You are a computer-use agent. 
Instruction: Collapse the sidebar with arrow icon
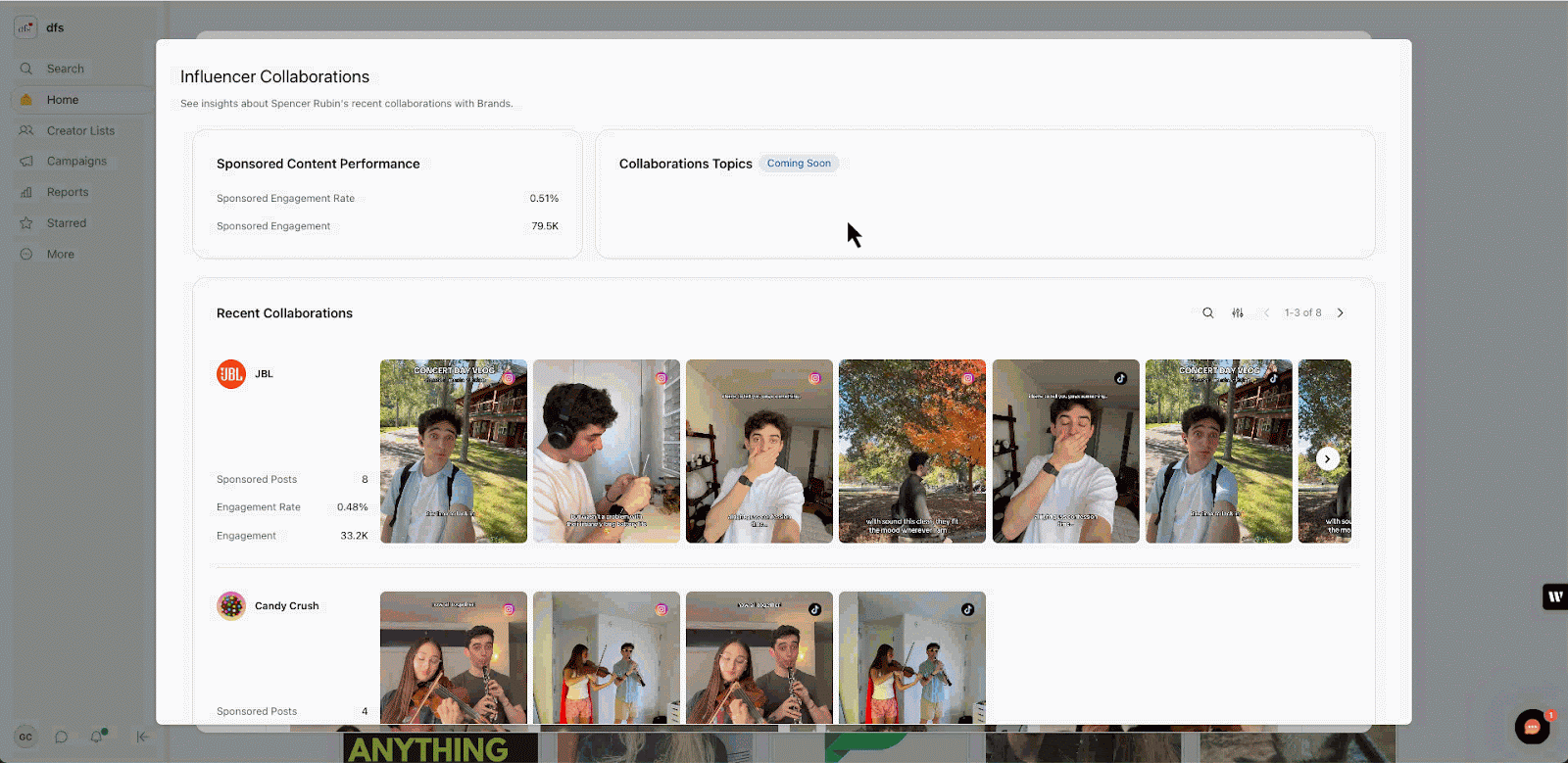[x=143, y=737]
